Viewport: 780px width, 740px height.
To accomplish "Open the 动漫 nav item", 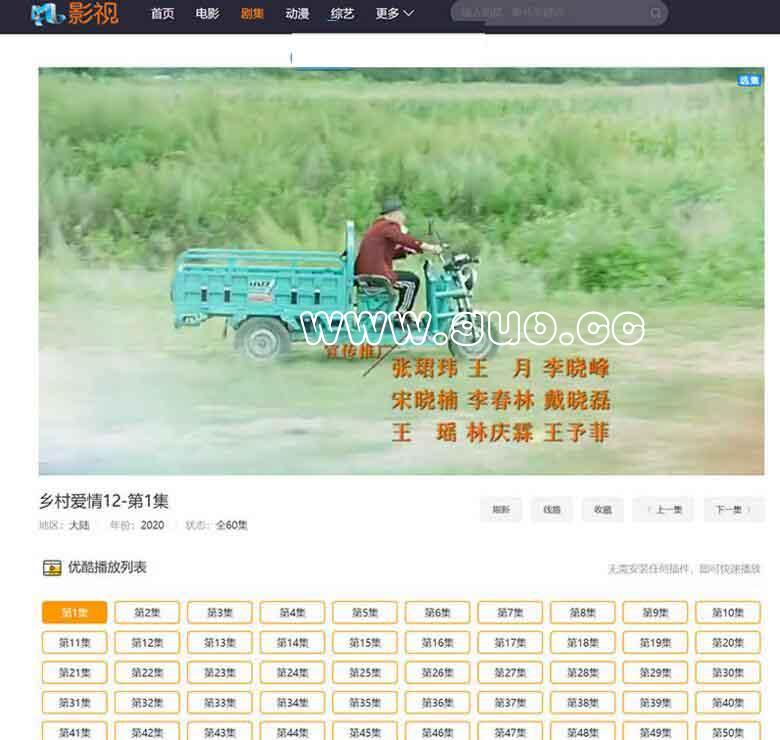I will 297,13.
